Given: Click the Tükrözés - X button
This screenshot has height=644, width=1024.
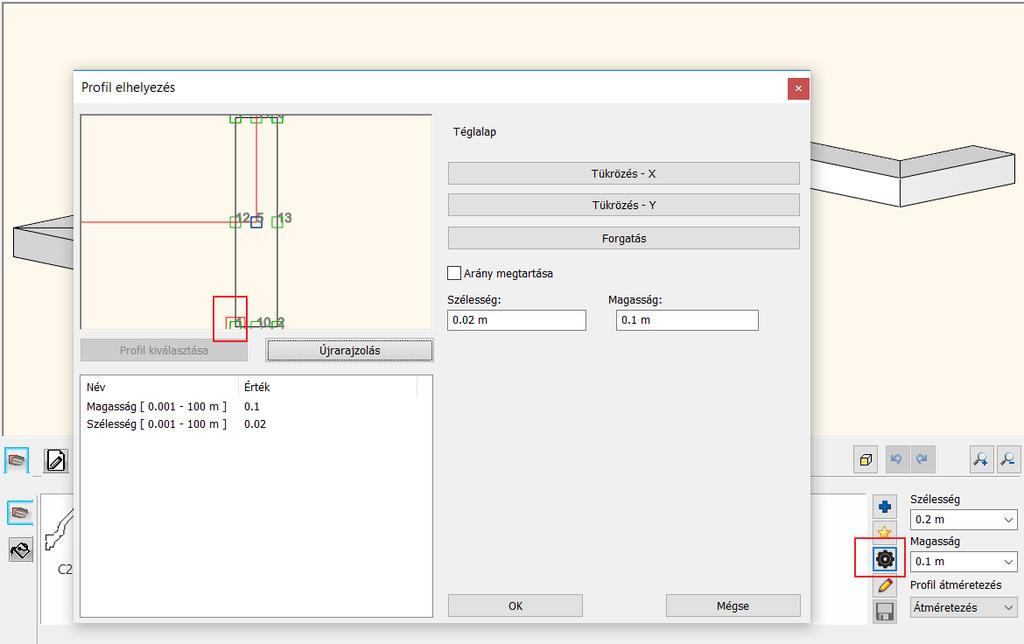Looking at the screenshot, I should [624, 174].
